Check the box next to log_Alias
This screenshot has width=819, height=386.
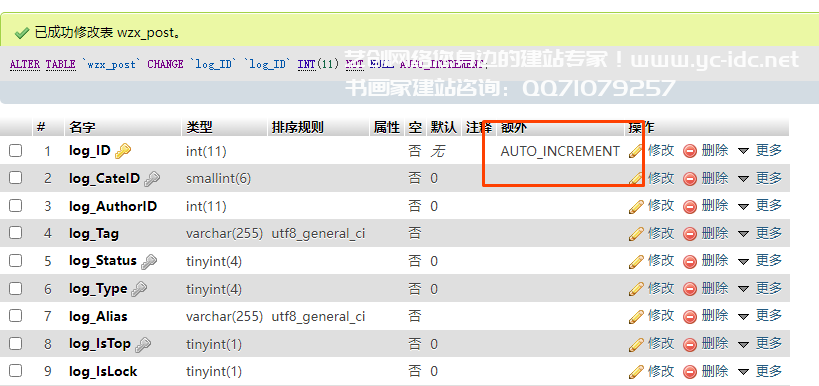[x=16, y=316]
